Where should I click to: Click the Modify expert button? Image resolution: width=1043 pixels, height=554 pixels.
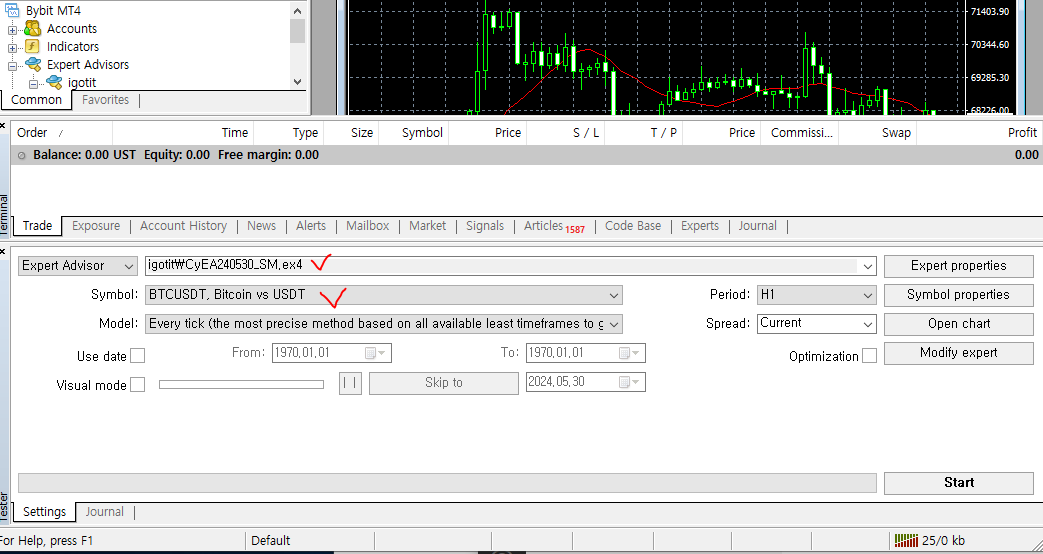959,353
